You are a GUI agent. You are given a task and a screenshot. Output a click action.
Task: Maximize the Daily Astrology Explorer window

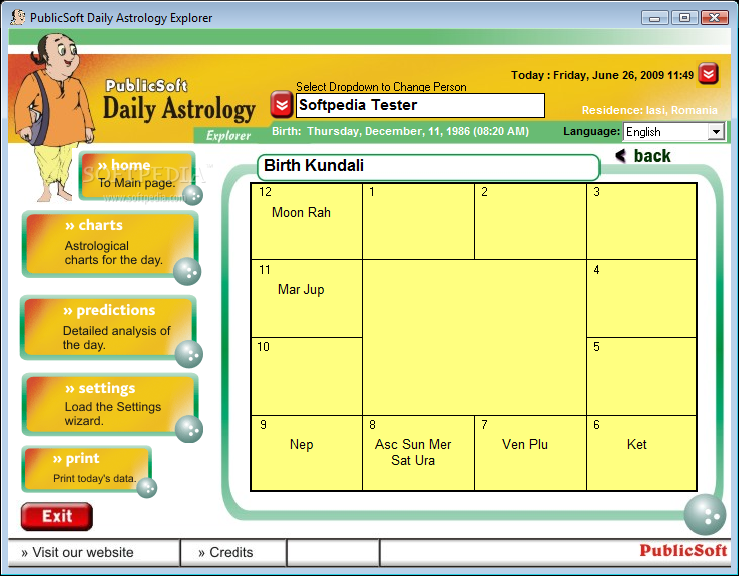pos(684,18)
